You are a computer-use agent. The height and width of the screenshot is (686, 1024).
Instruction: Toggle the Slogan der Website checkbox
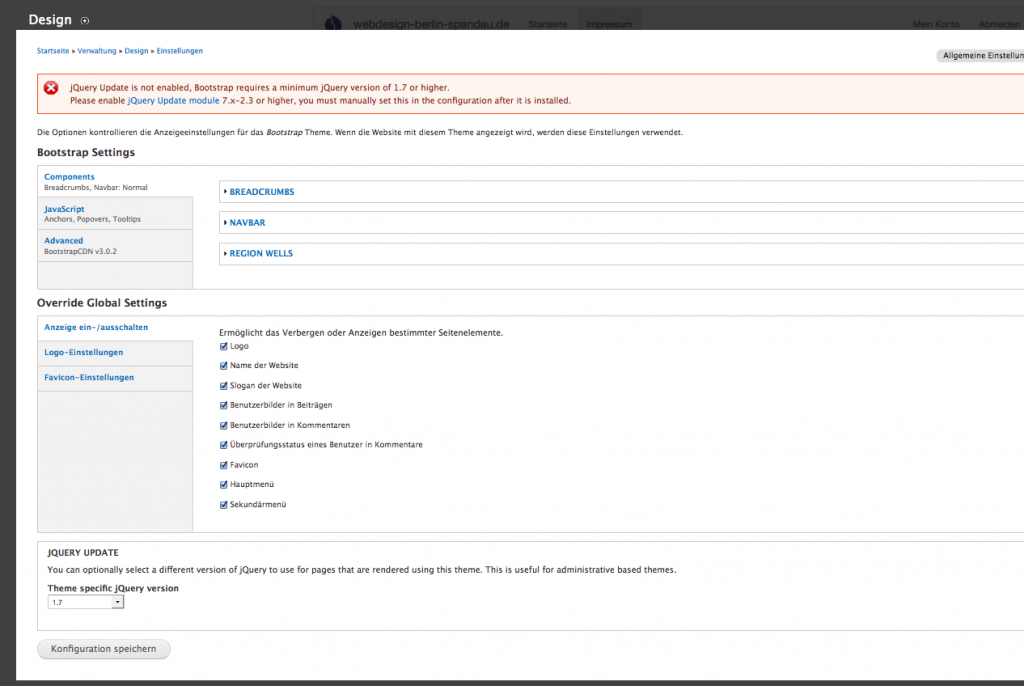(224, 386)
